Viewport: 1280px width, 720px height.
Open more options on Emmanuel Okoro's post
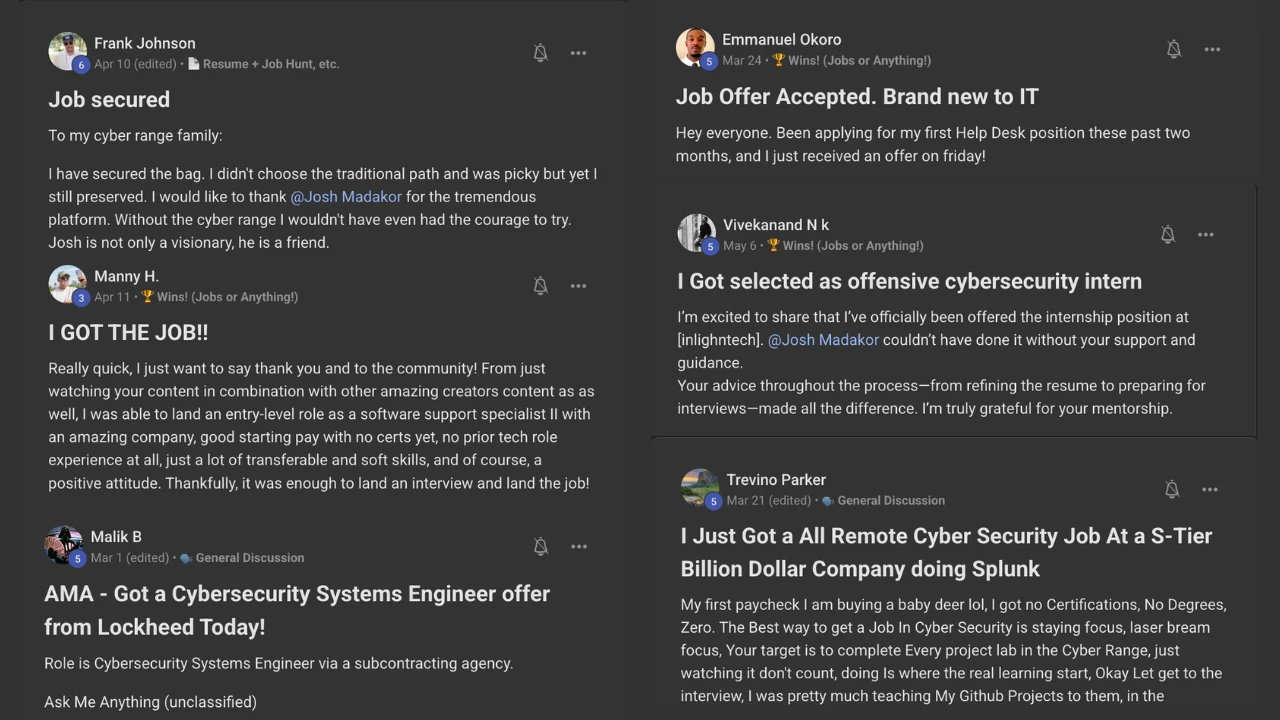pos(1212,49)
